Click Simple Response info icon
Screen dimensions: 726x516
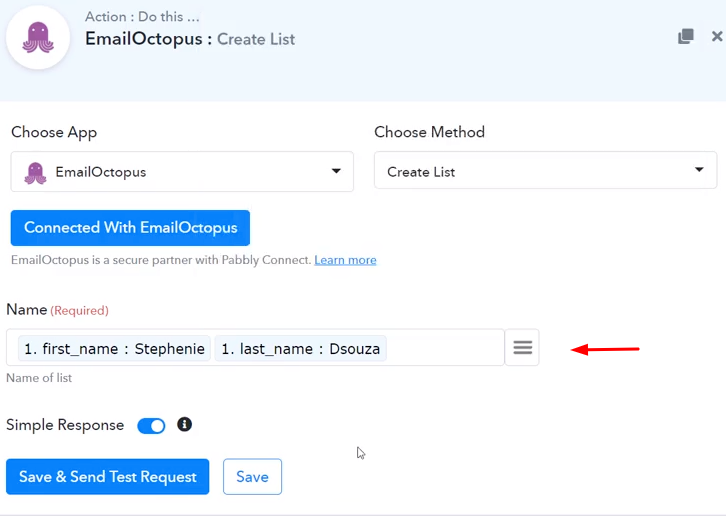point(184,424)
